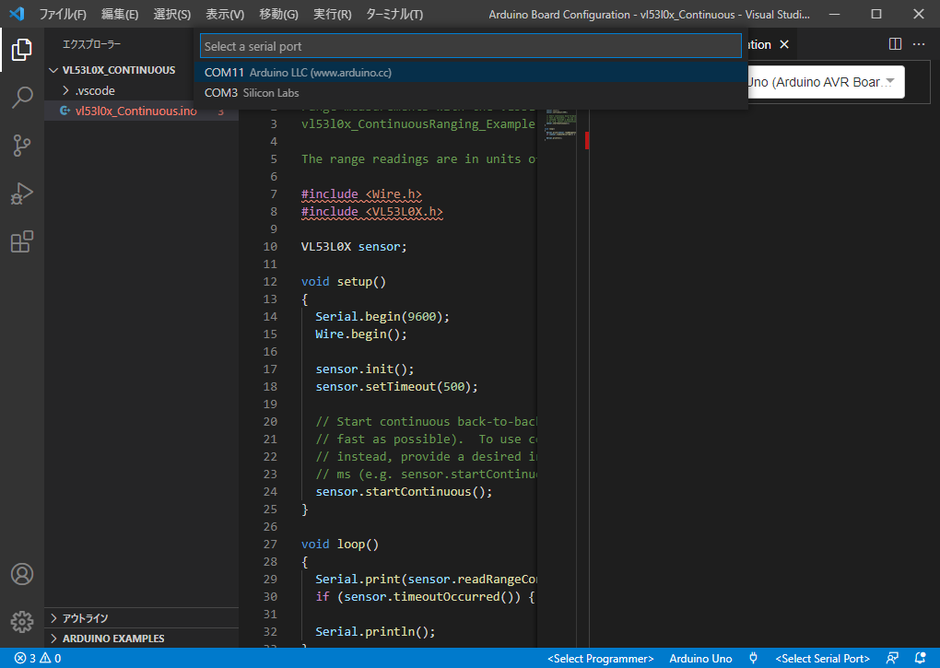Open the Source Control view

(22, 146)
